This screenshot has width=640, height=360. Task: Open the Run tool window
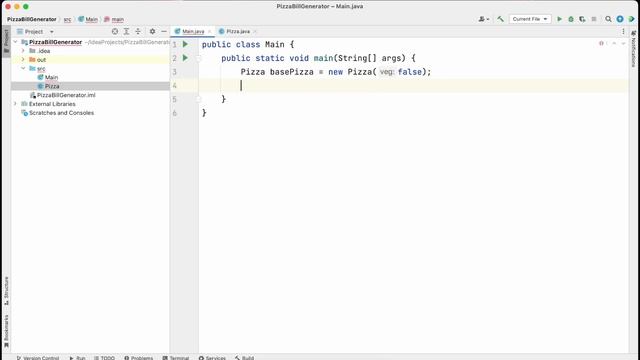77,358
